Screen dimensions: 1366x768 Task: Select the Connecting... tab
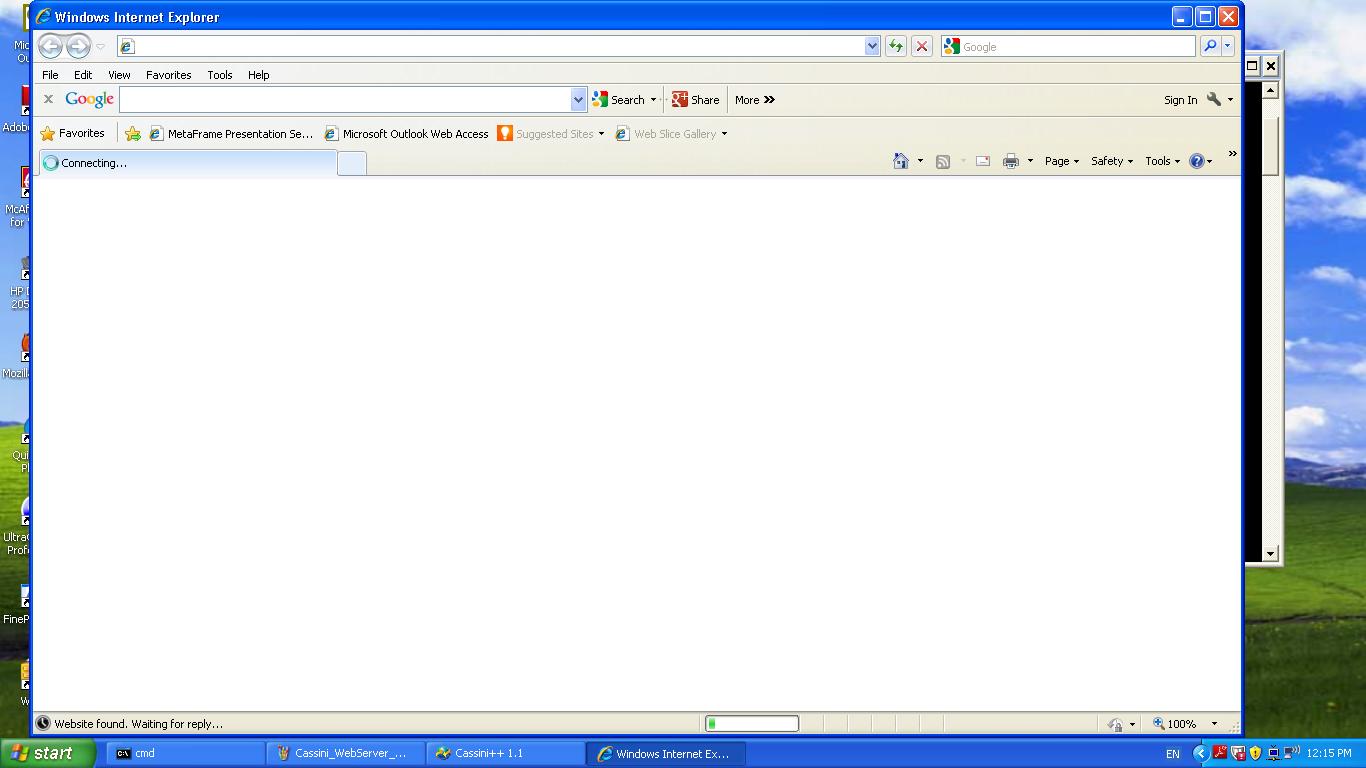coord(188,163)
